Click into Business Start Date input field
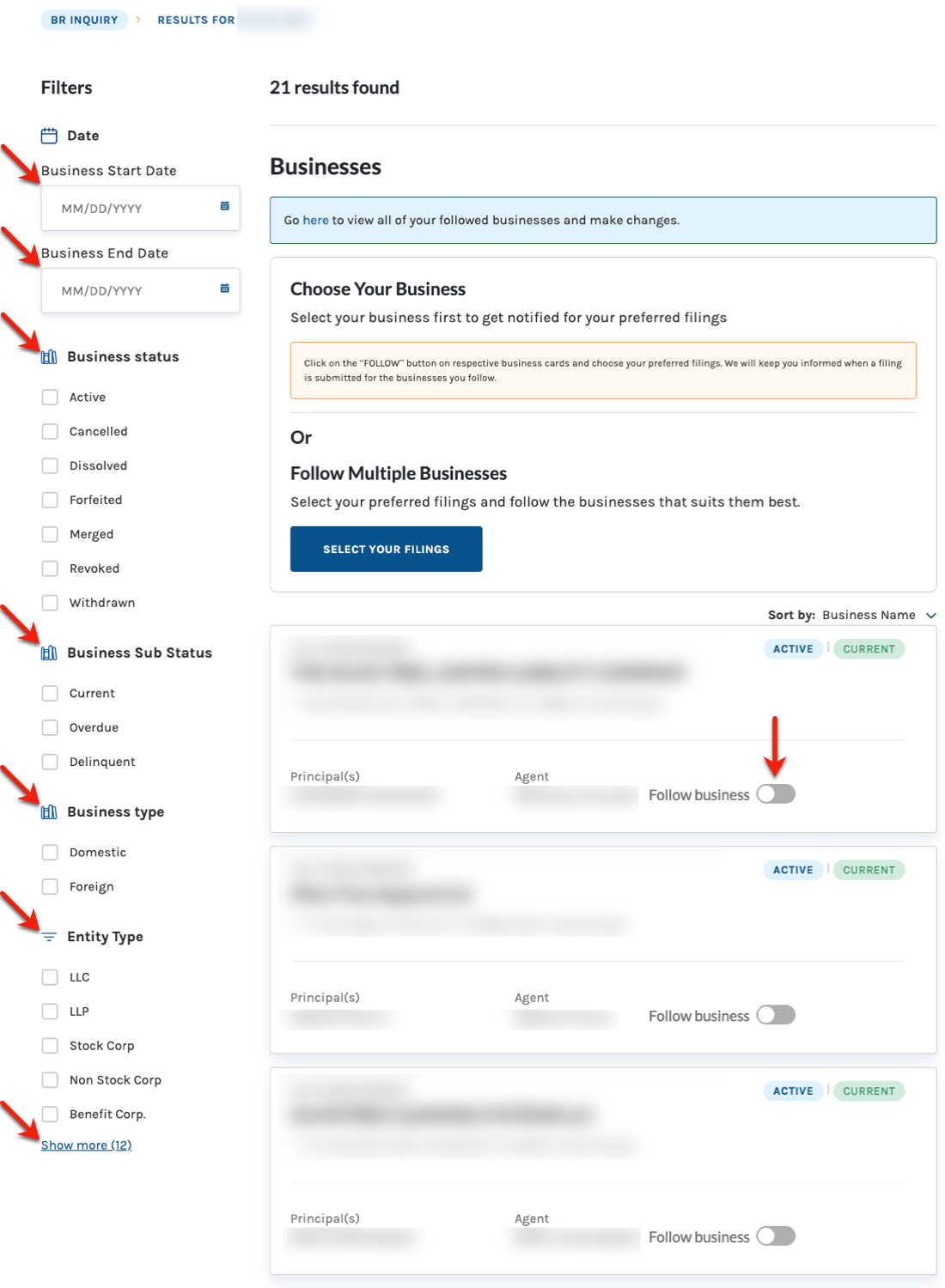Screen dimensions: 945x1288 click(141, 208)
